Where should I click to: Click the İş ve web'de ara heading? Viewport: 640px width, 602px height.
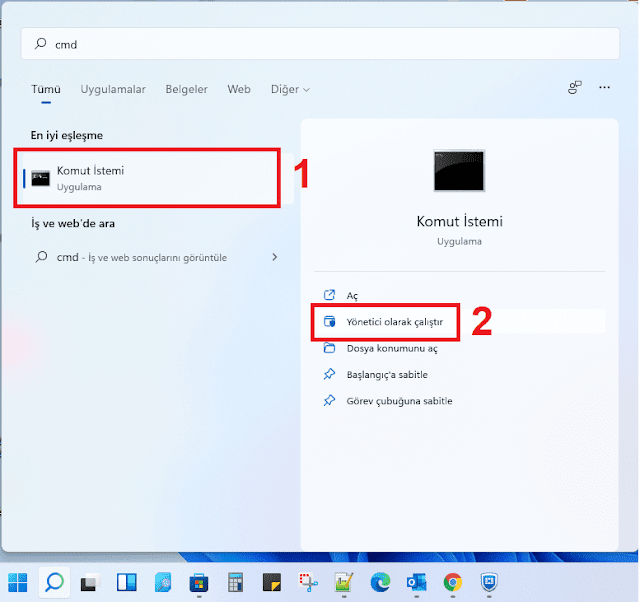pyautogui.click(x=73, y=224)
